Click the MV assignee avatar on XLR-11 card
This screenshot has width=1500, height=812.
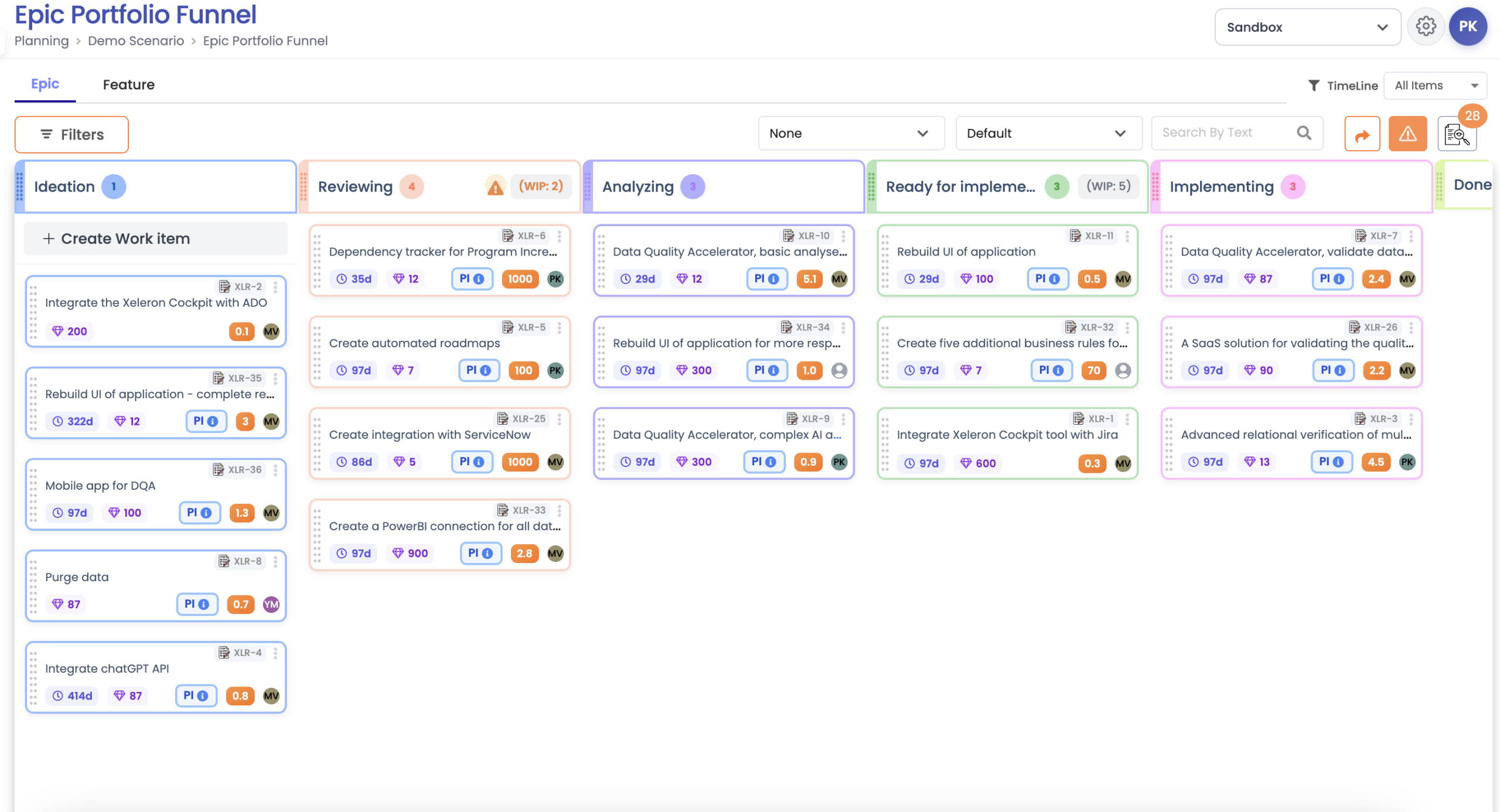[1123, 279]
